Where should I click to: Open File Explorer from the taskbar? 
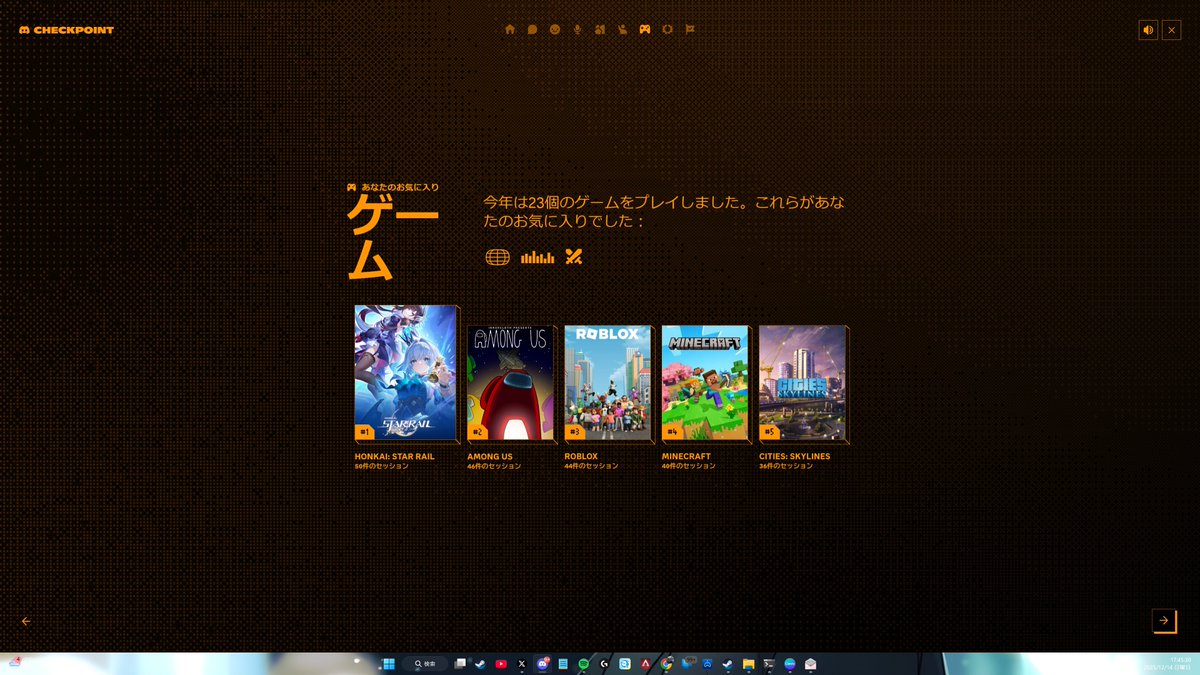pos(748,664)
